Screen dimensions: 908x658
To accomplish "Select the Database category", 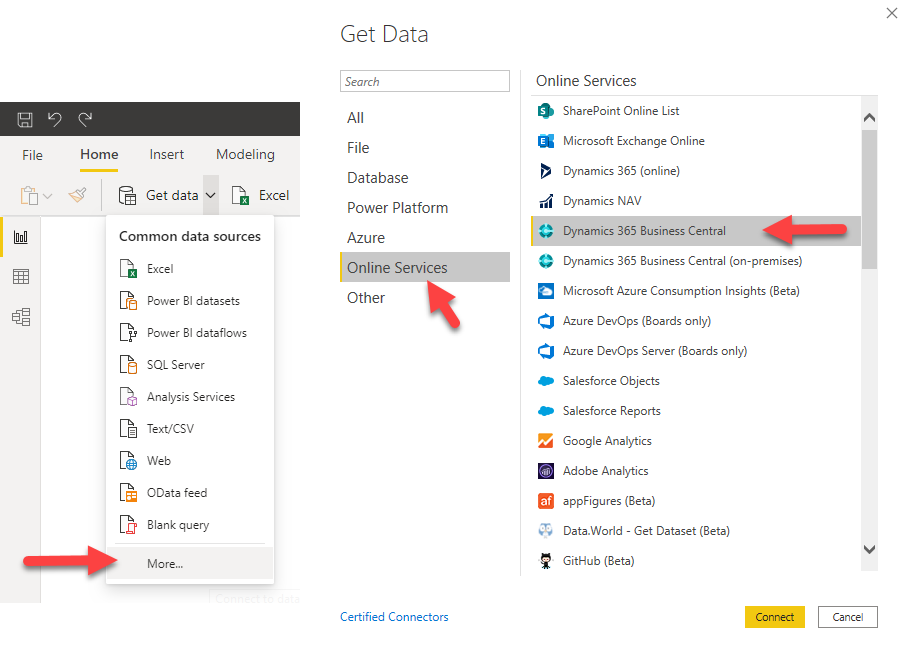I will click(x=425, y=178).
